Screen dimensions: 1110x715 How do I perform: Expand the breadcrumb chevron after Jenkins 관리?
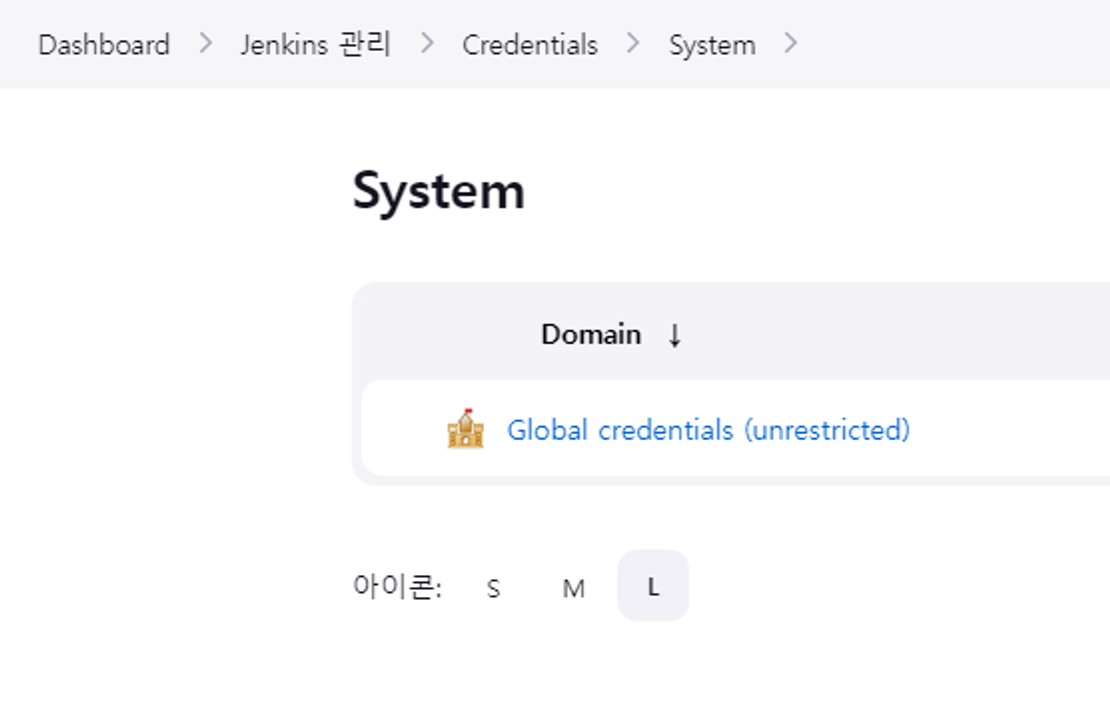coord(428,44)
